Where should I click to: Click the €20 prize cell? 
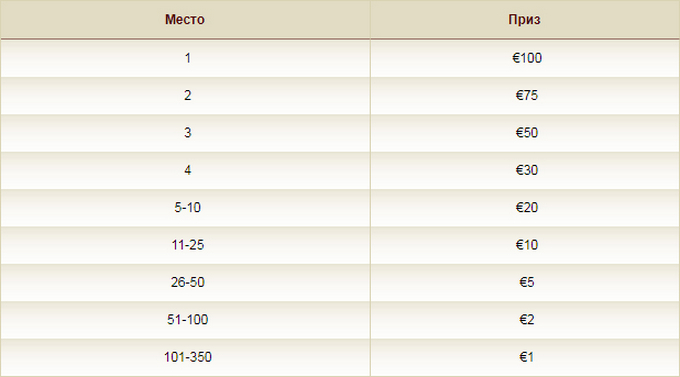[526, 207]
